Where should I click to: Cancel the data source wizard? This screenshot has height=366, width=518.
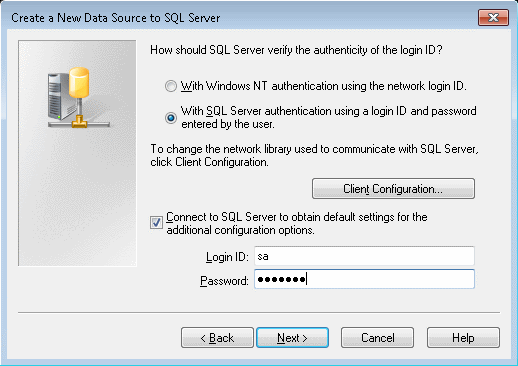click(x=377, y=338)
